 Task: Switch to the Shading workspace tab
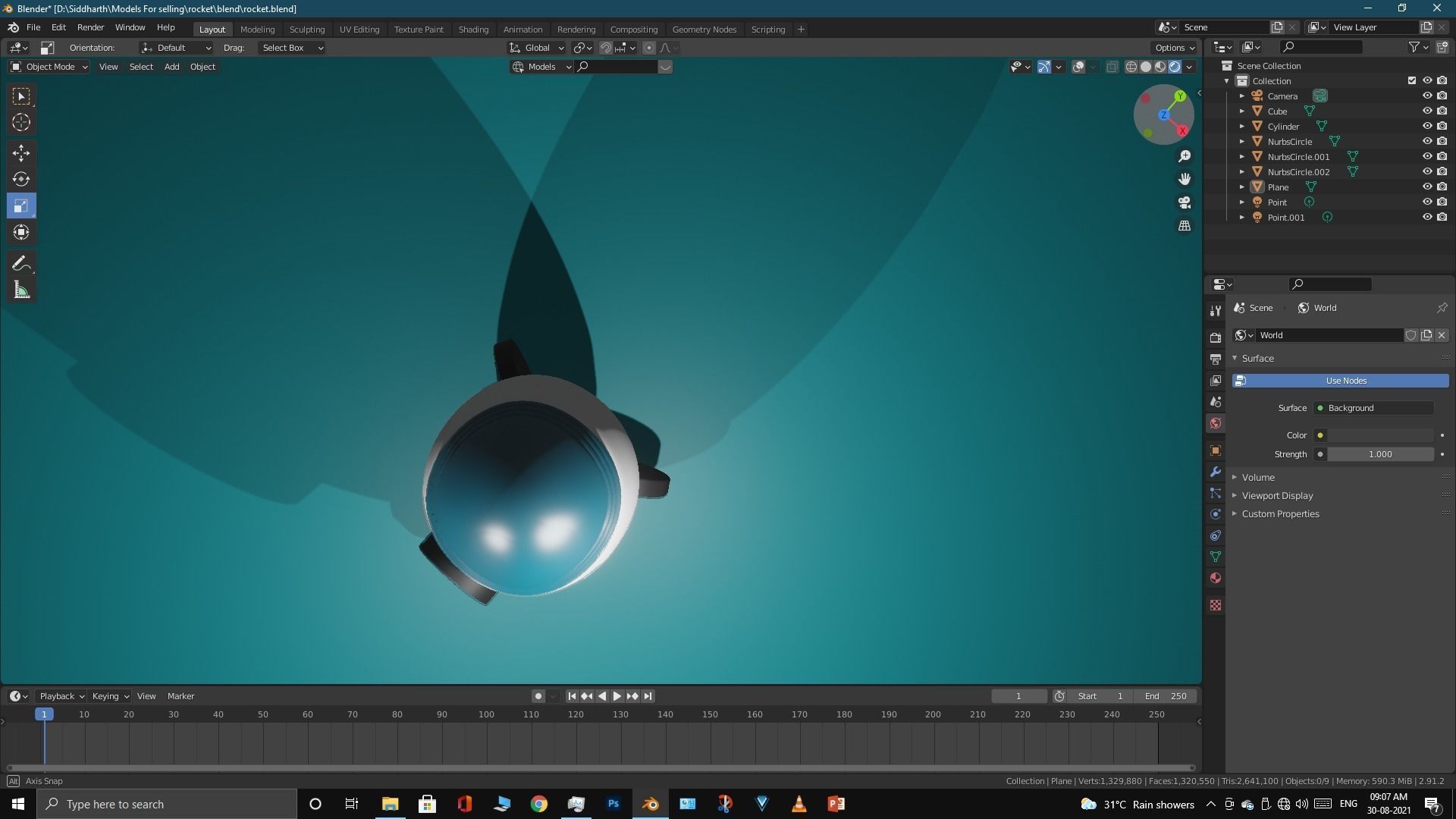(473, 29)
